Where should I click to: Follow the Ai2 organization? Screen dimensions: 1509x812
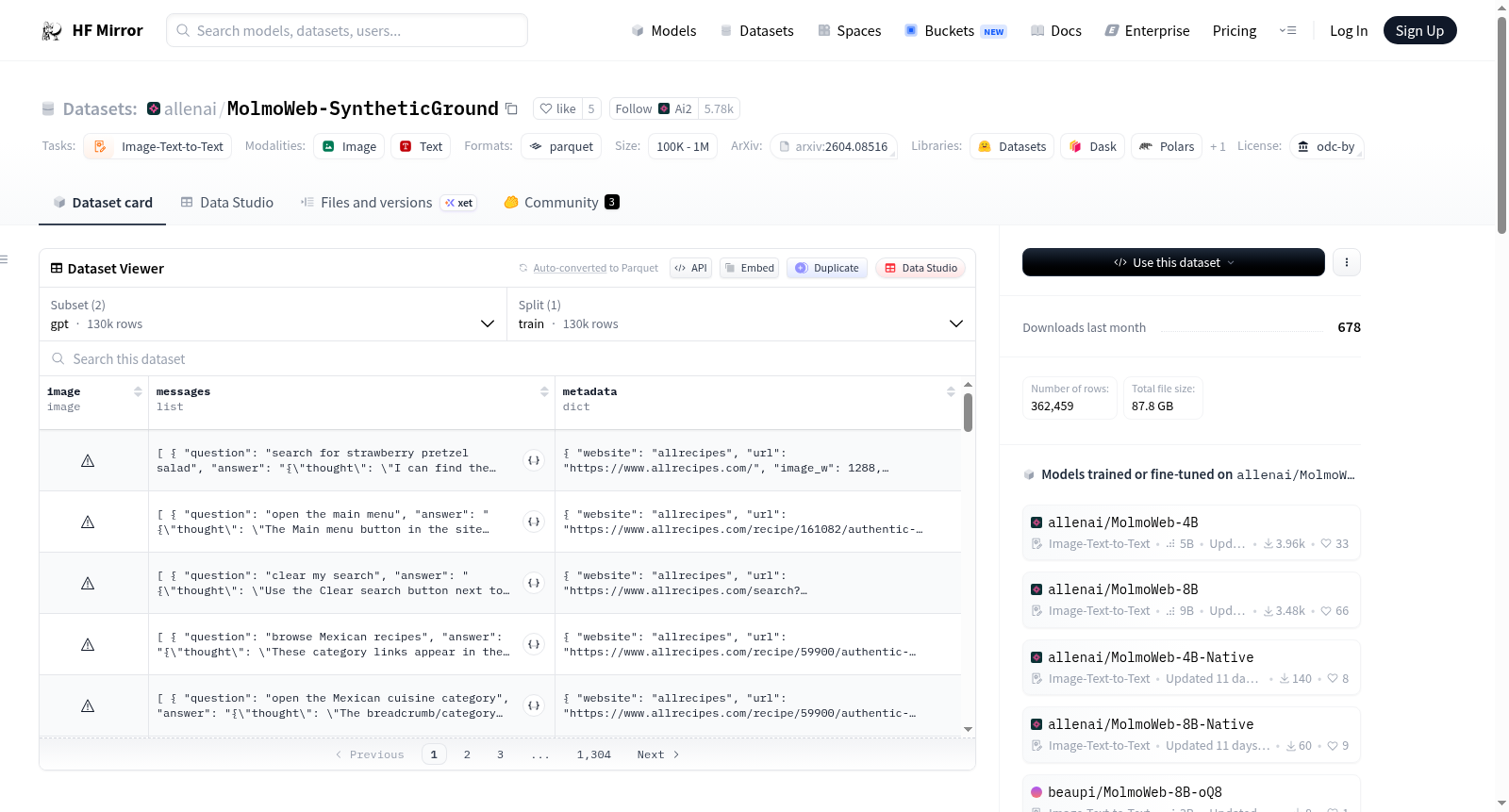(x=654, y=108)
